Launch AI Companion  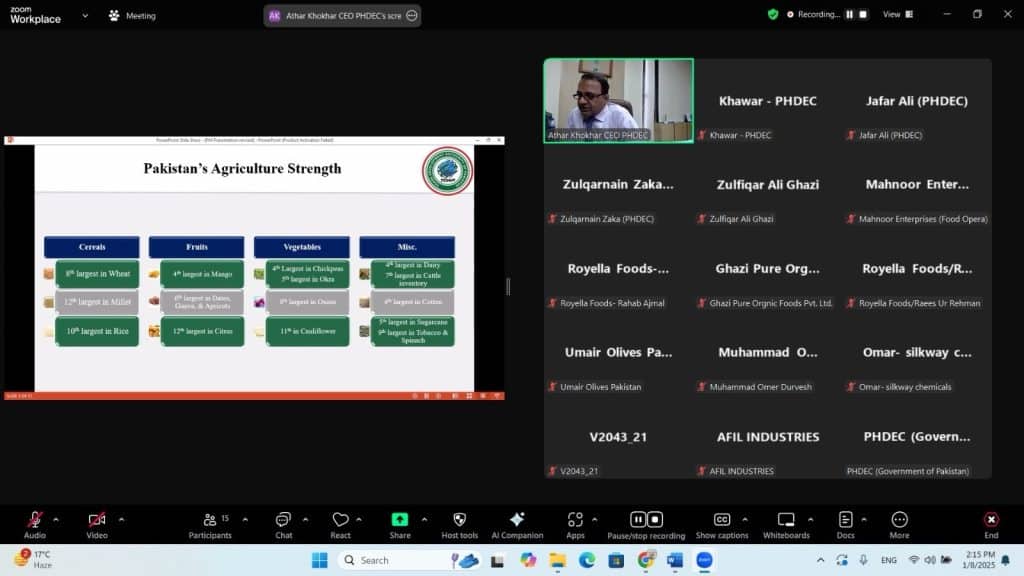click(x=517, y=520)
